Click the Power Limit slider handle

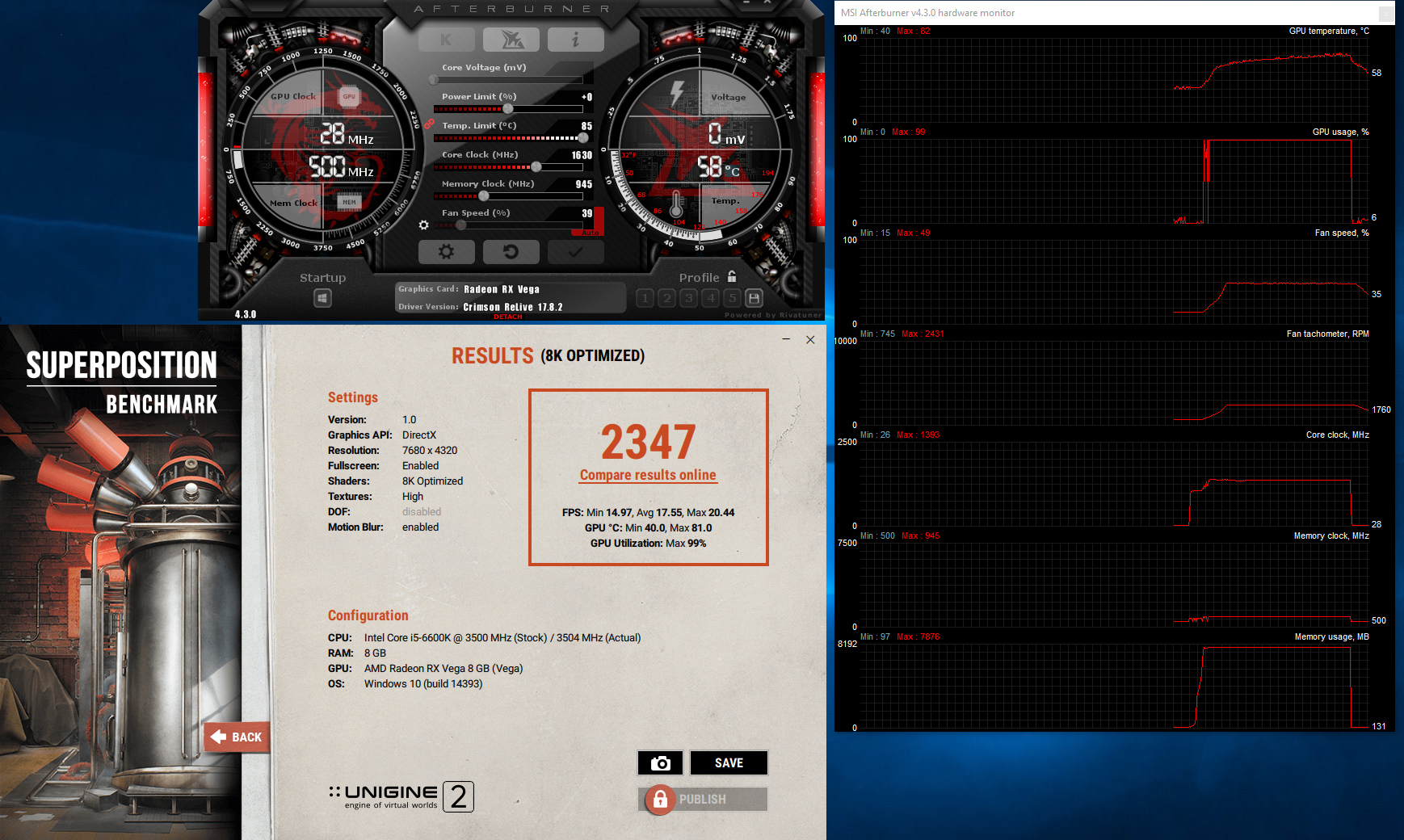[508, 108]
